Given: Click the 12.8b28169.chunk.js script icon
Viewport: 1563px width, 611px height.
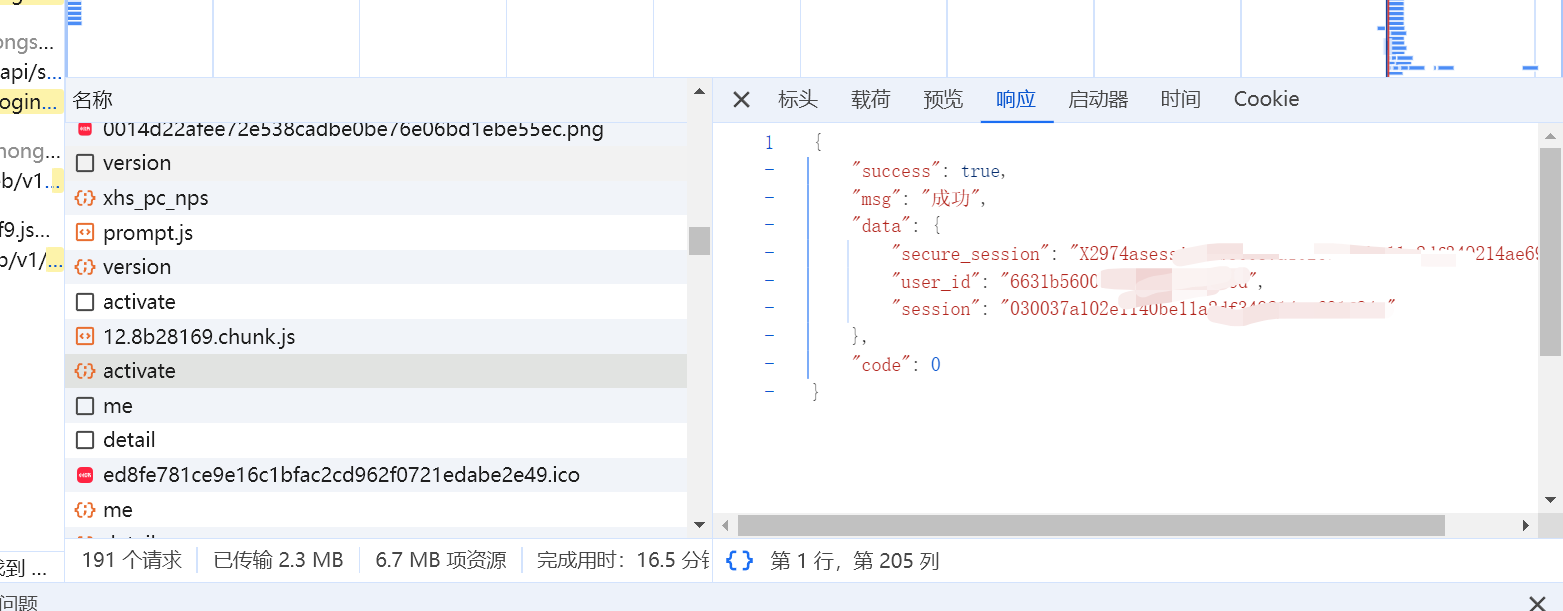Looking at the screenshot, I should [85, 337].
